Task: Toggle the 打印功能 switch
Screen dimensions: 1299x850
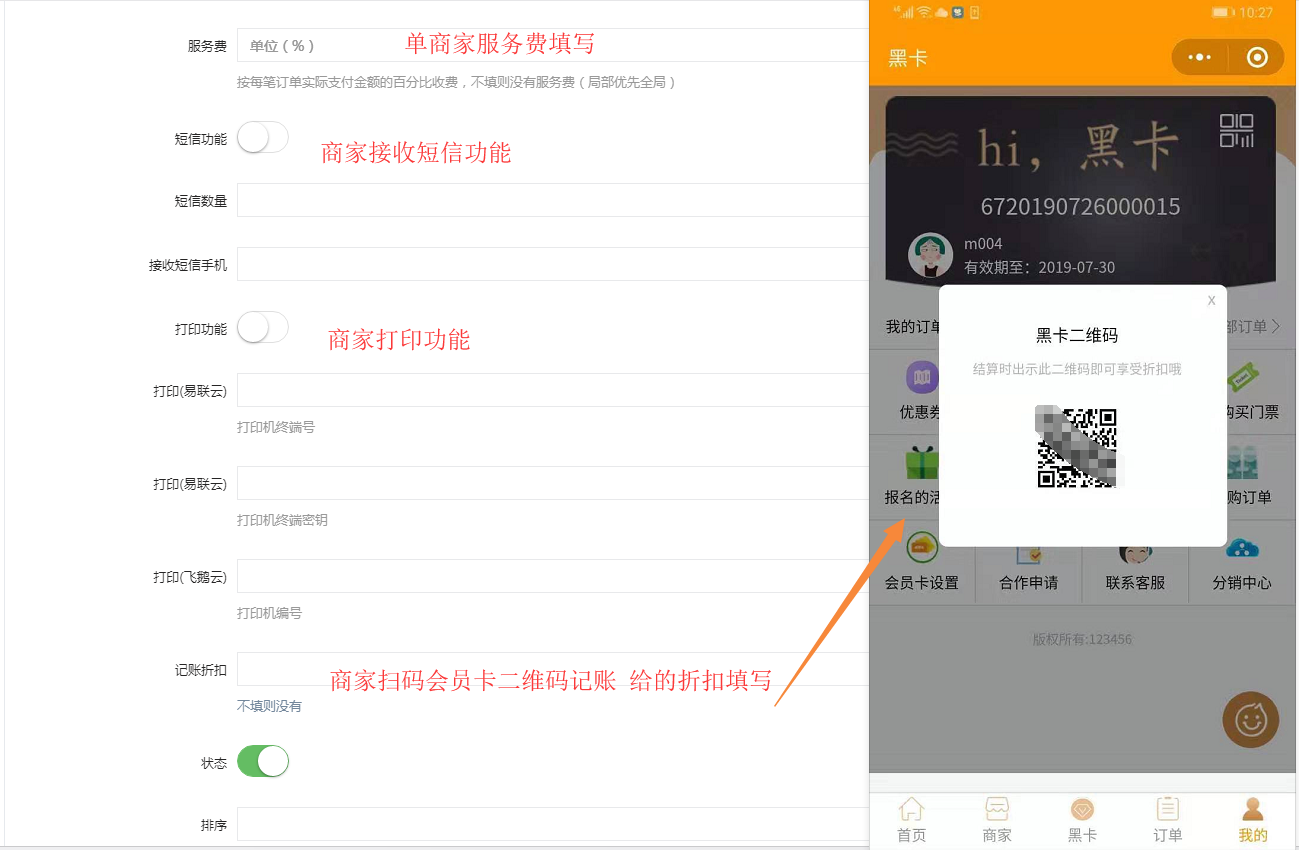Action: (x=263, y=328)
